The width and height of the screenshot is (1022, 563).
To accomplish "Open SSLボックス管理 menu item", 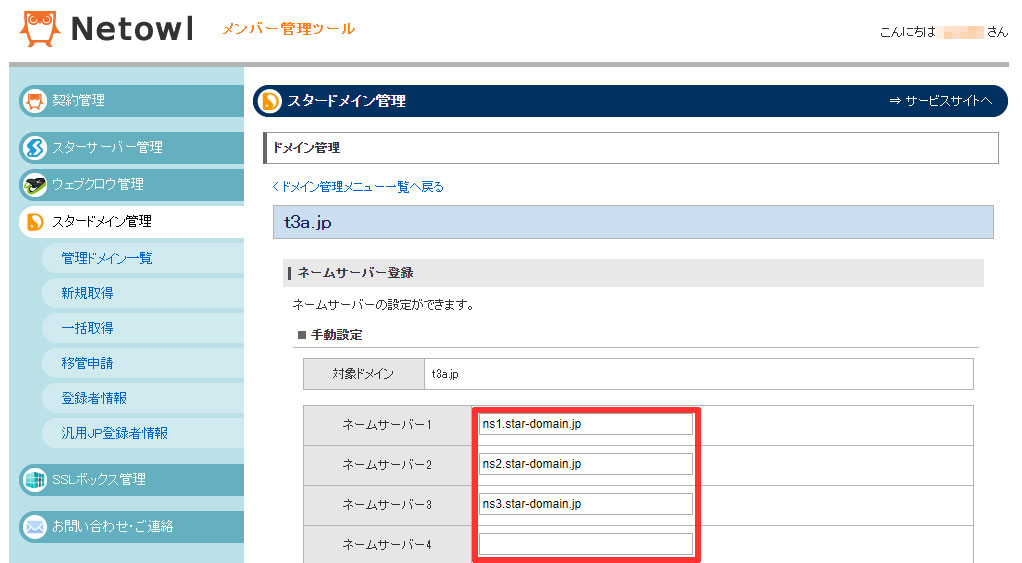I will click(x=131, y=480).
